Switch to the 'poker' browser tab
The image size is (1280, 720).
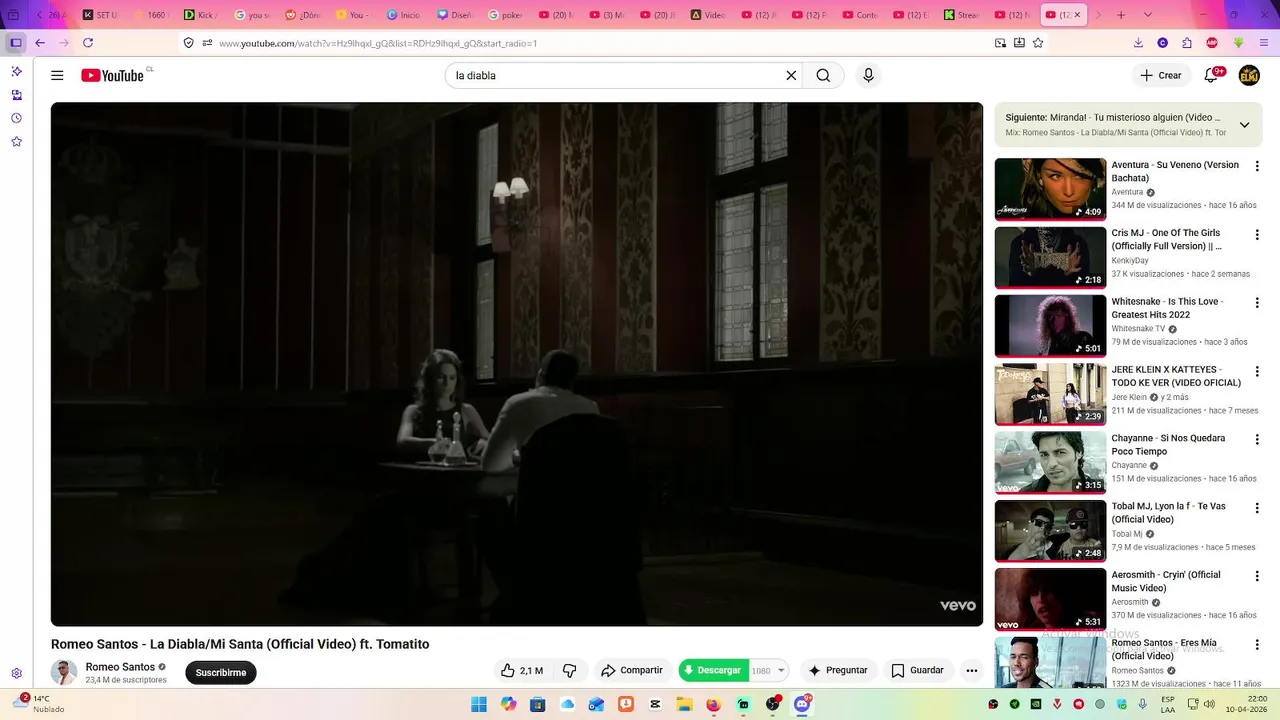coord(506,15)
